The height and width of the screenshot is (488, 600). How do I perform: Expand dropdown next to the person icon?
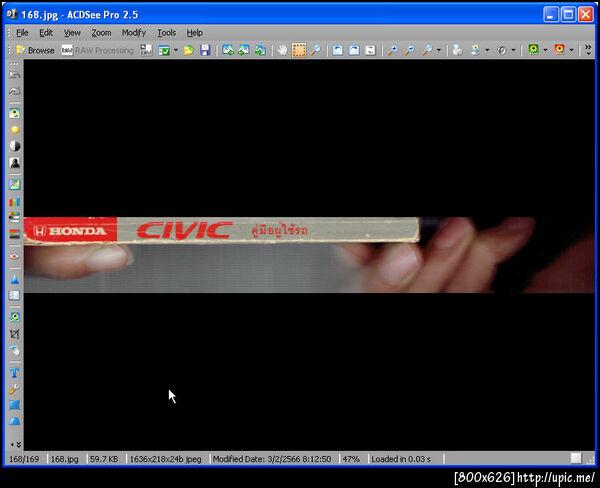point(487,50)
